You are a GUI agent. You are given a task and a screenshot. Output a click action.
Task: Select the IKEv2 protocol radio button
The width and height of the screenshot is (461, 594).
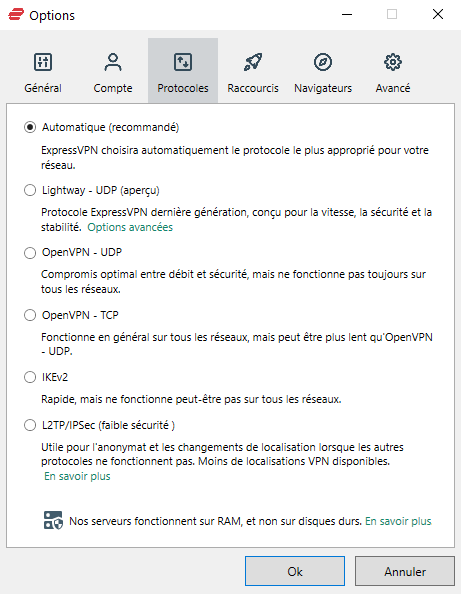(30, 377)
